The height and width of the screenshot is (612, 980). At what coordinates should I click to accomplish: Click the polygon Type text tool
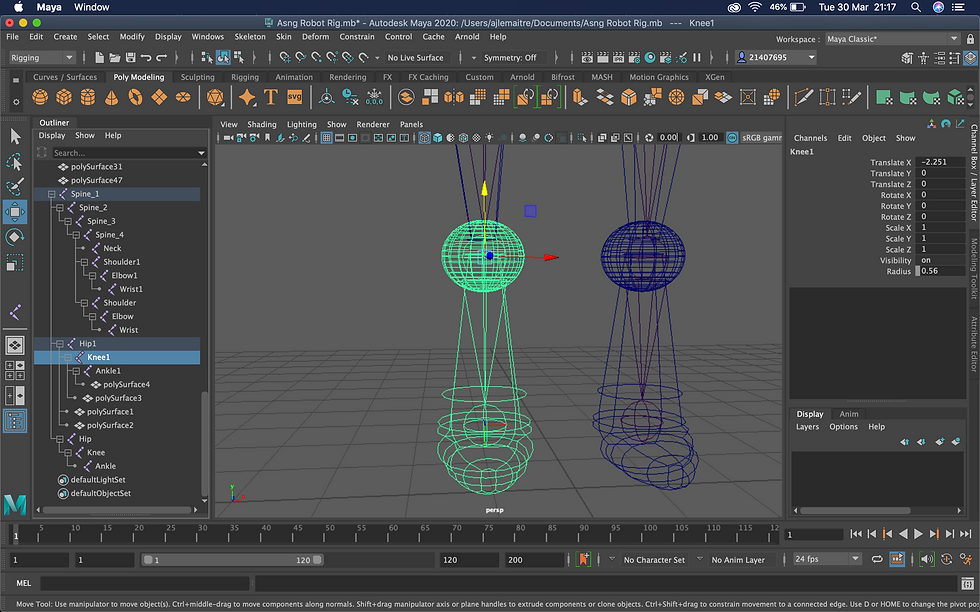271,97
